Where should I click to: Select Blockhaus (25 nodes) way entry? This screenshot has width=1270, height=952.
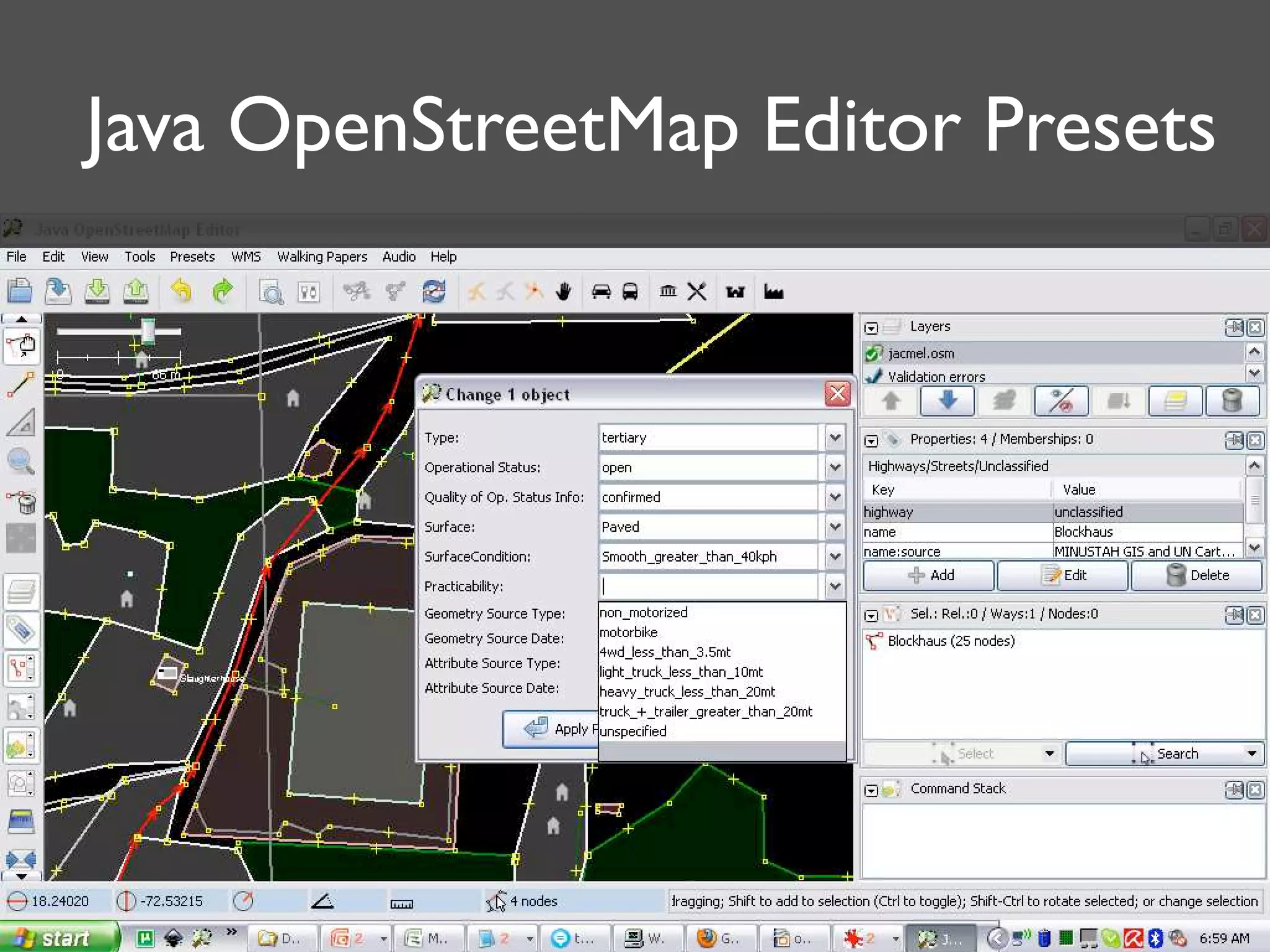pyautogui.click(x=951, y=641)
